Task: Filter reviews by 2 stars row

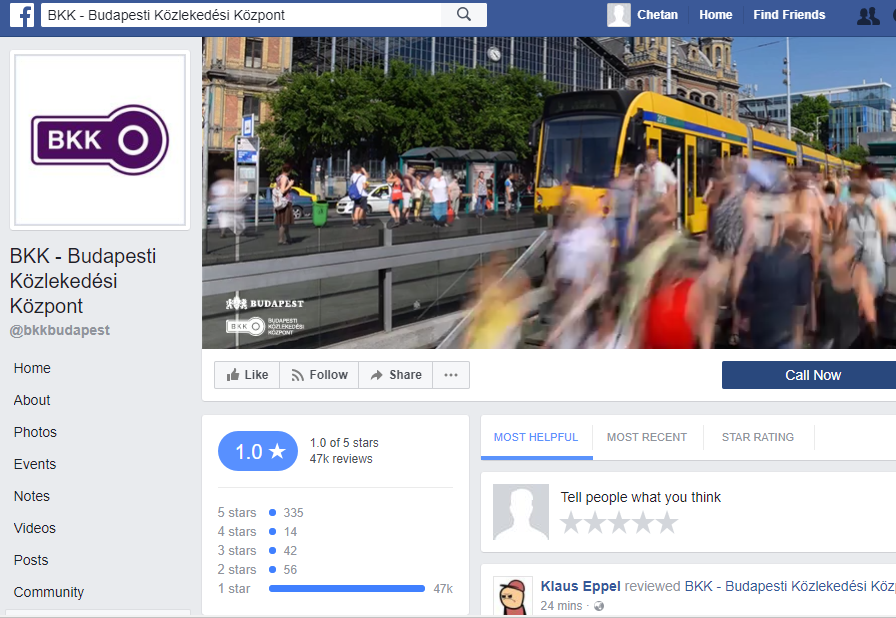Action: point(258,569)
